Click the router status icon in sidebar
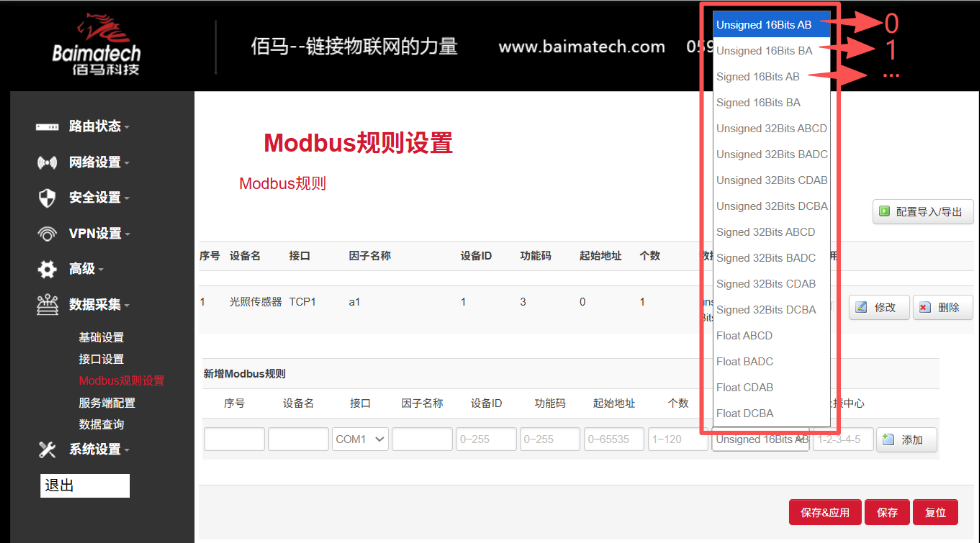980x543 pixels. [x=47, y=127]
